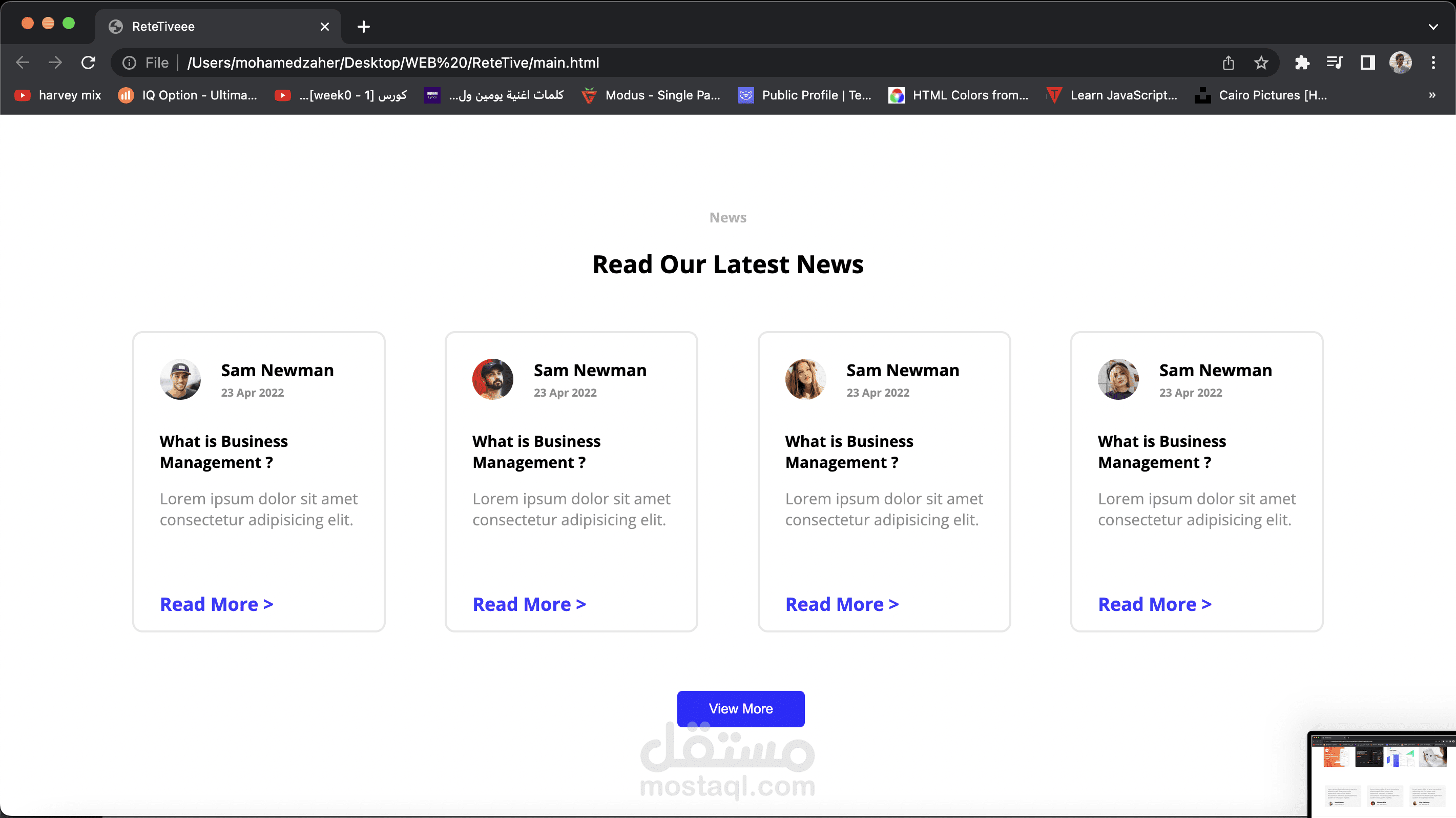Viewport: 1456px width, 818px height.
Task: Open the Chrome profile avatar
Action: tap(1400, 63)
